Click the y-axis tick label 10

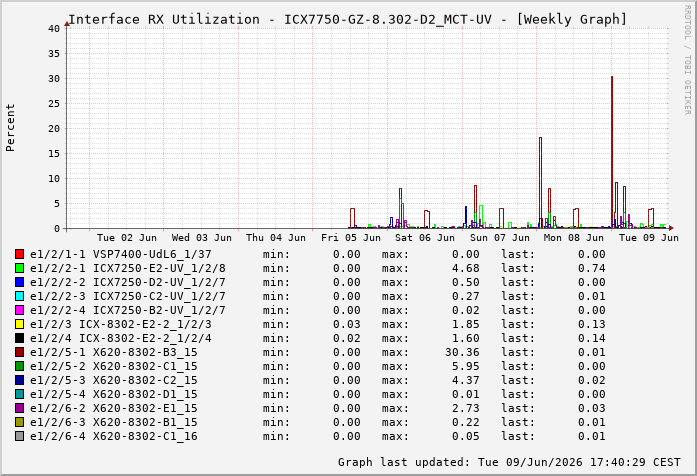pos(54,179)
